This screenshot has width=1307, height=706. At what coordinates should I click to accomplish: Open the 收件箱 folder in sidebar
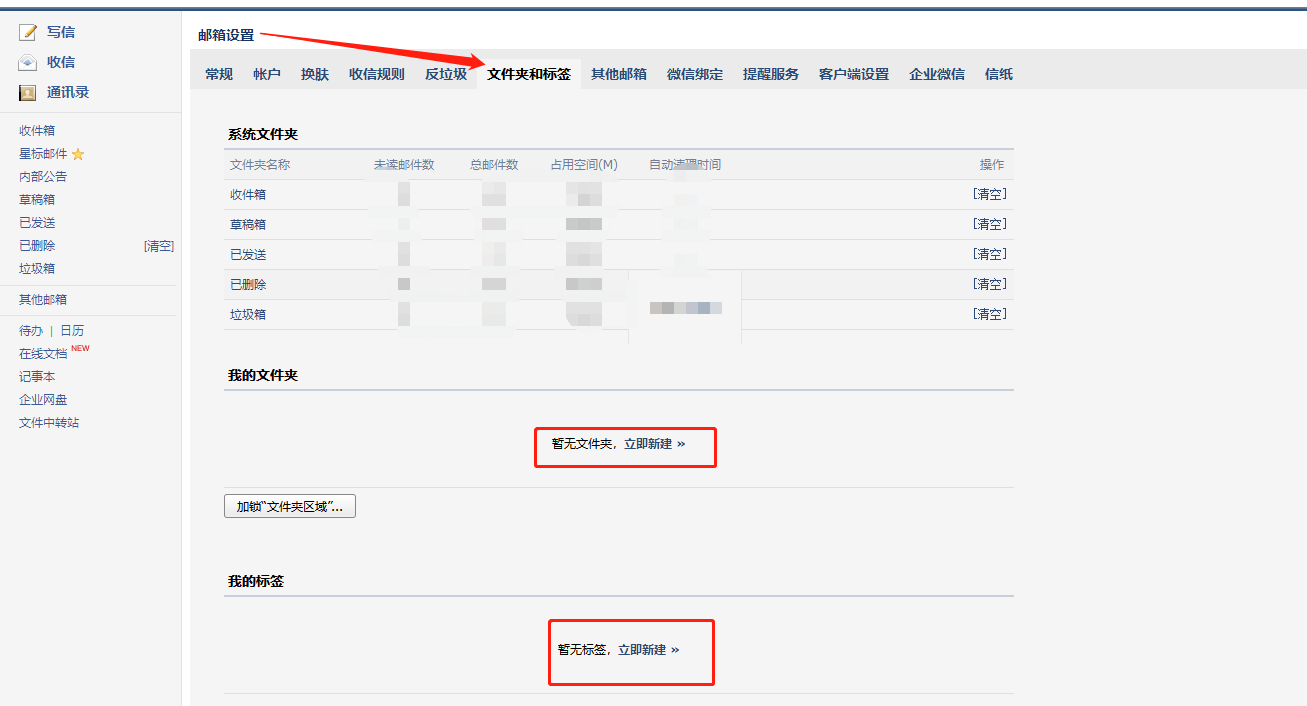coord(37,131)
